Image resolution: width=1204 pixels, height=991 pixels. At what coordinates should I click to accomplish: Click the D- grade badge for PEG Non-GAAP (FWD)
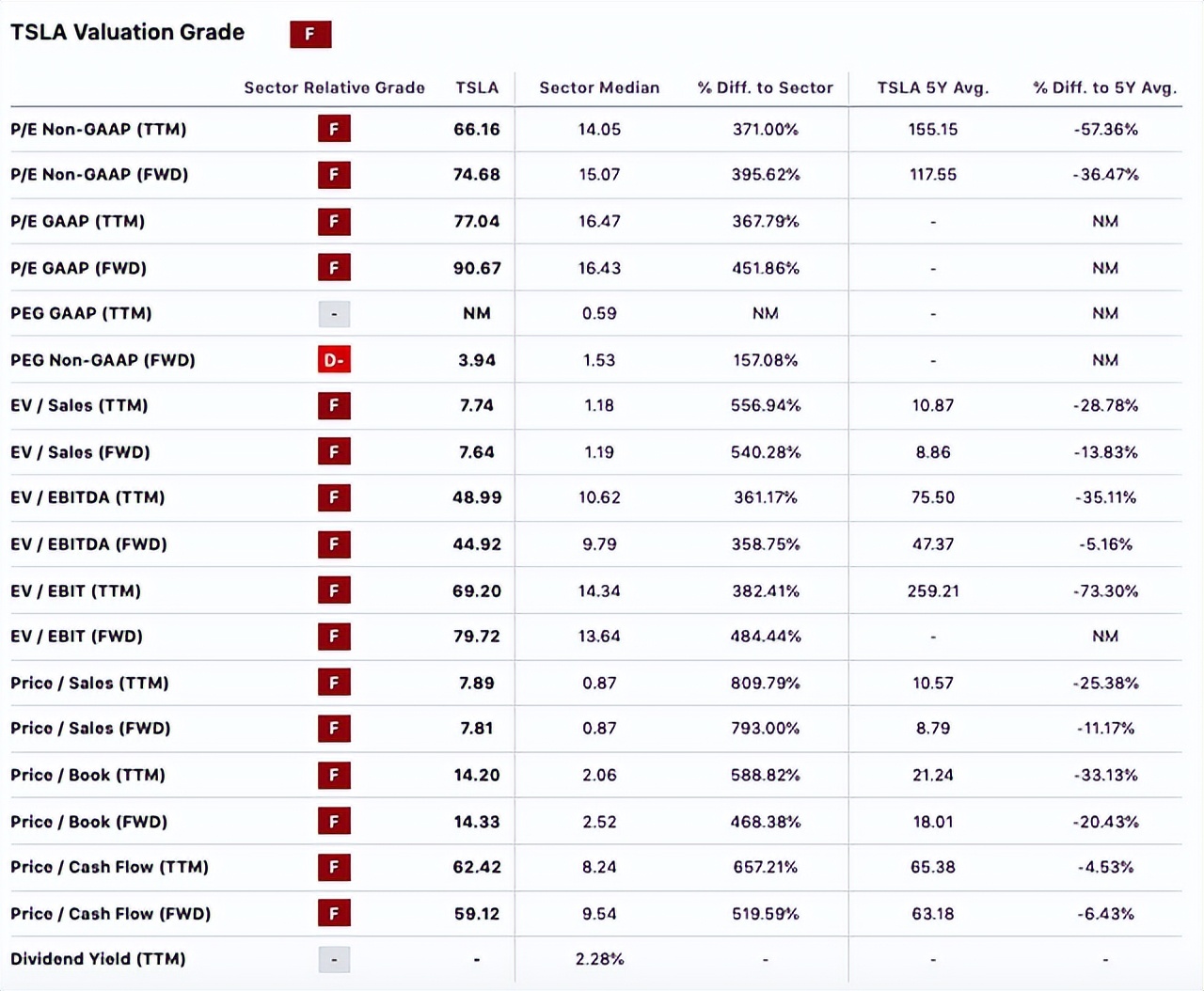(x=334, y=360)
